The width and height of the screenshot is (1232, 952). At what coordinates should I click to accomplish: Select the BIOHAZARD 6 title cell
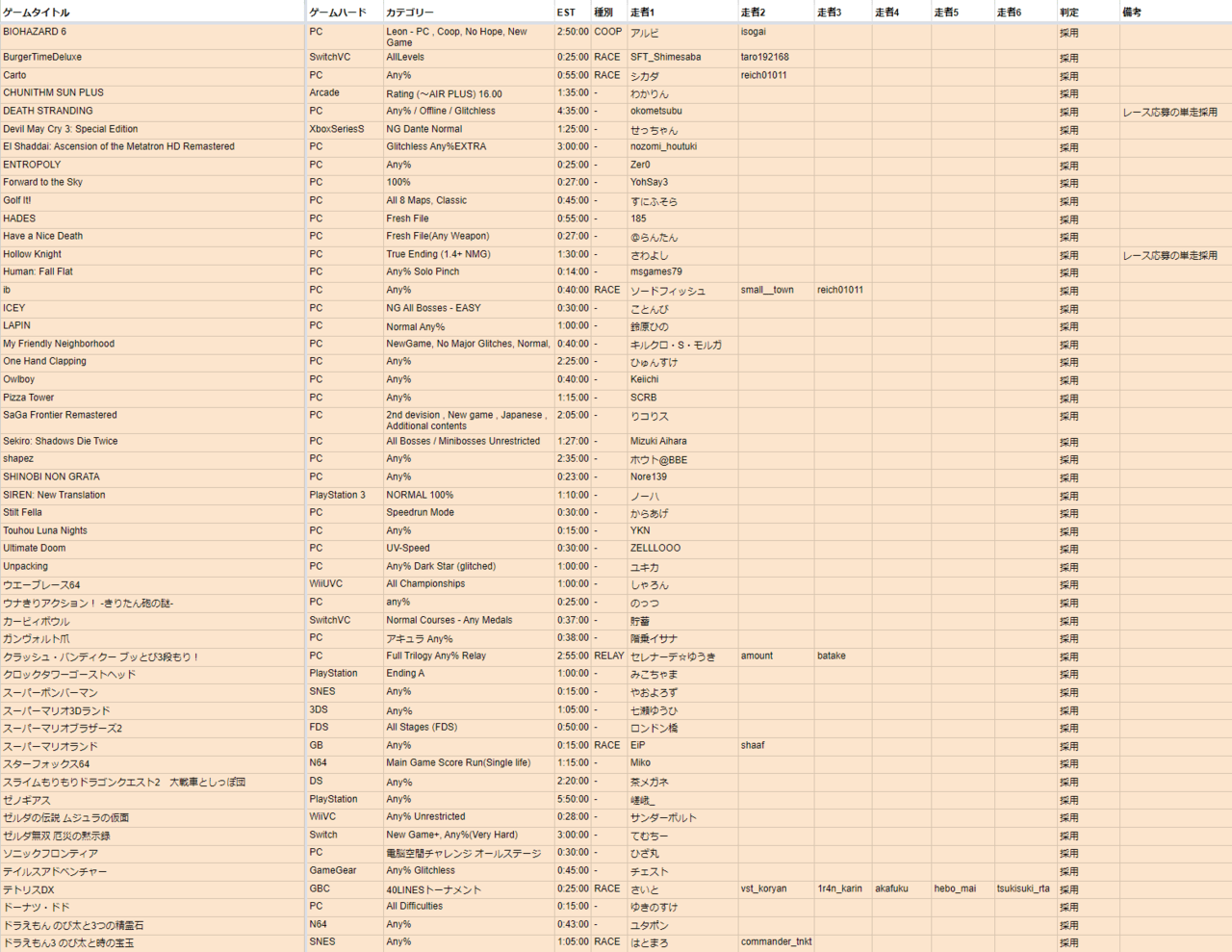point(152,37)
